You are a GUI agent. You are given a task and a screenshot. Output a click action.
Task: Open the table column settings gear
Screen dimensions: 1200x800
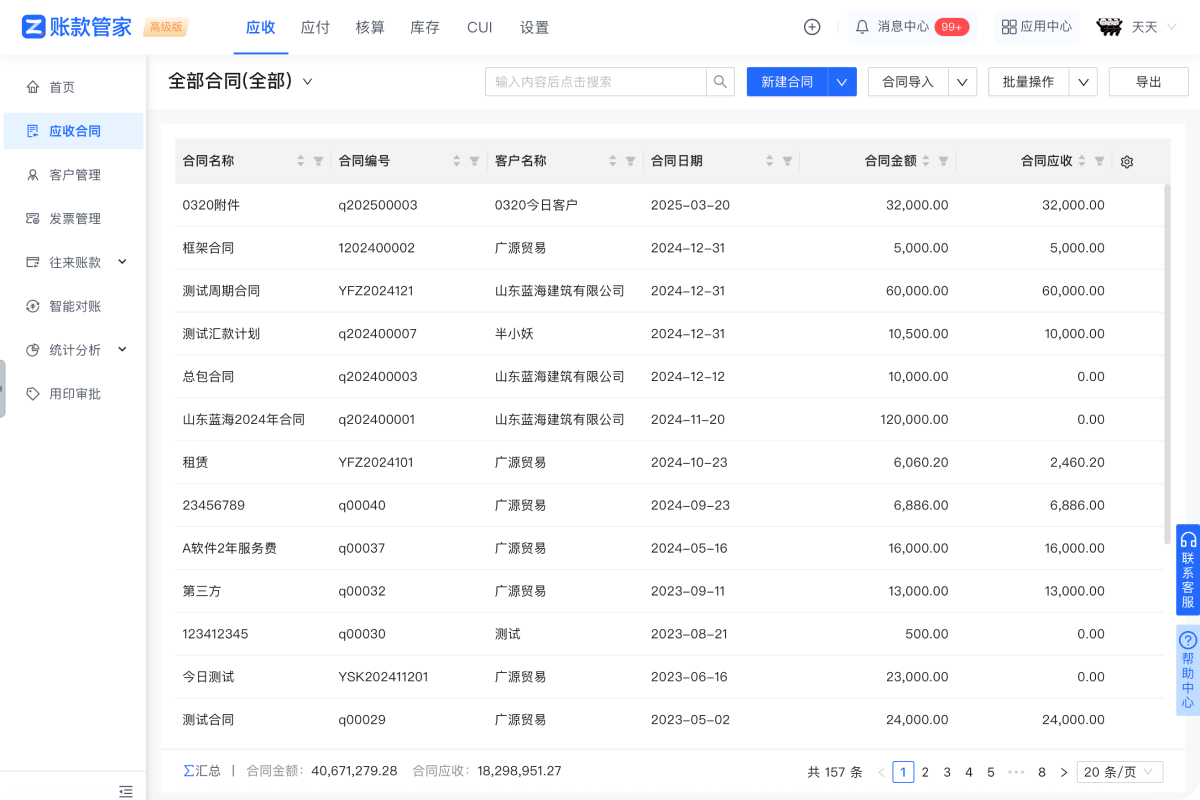(1127, 161)
